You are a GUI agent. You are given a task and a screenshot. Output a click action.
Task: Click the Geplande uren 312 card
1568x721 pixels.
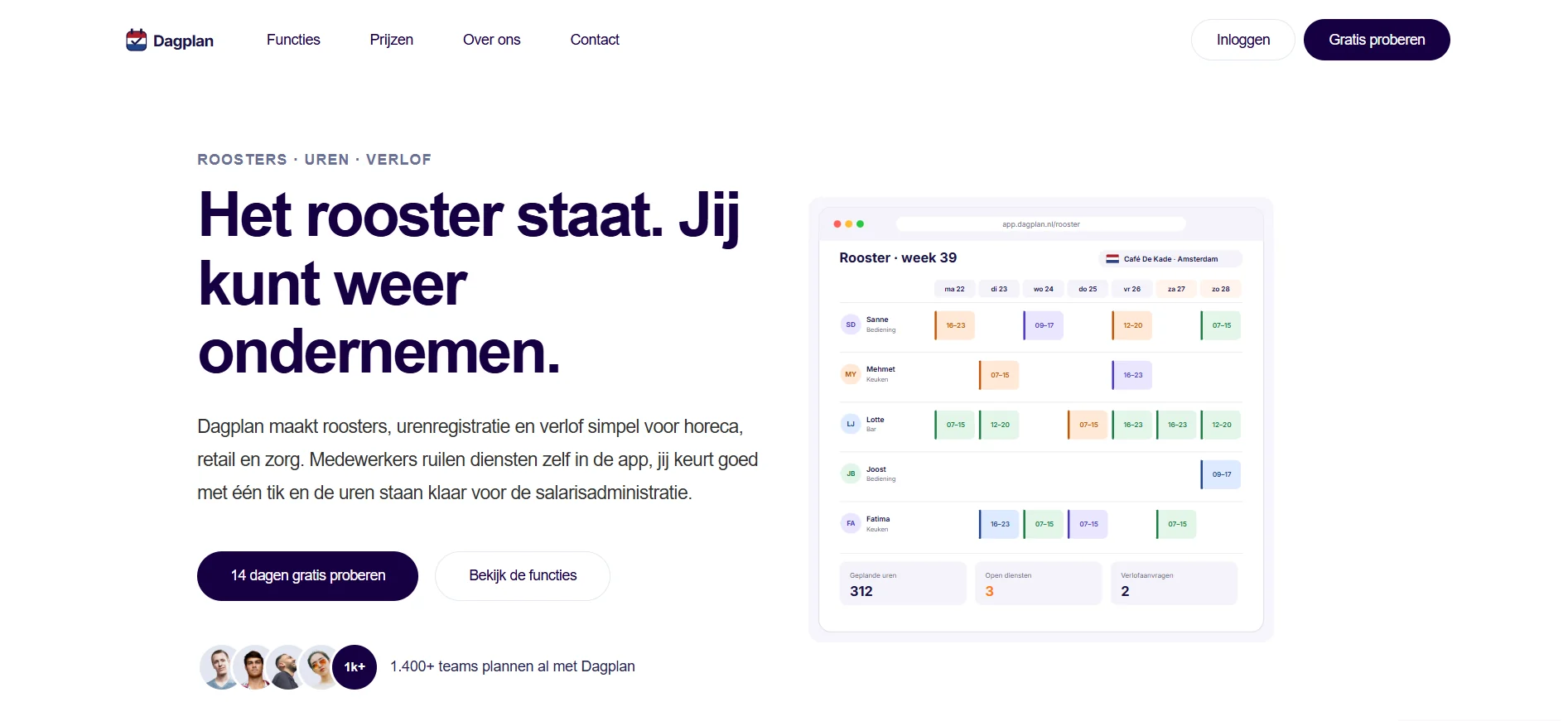point(903,584)
